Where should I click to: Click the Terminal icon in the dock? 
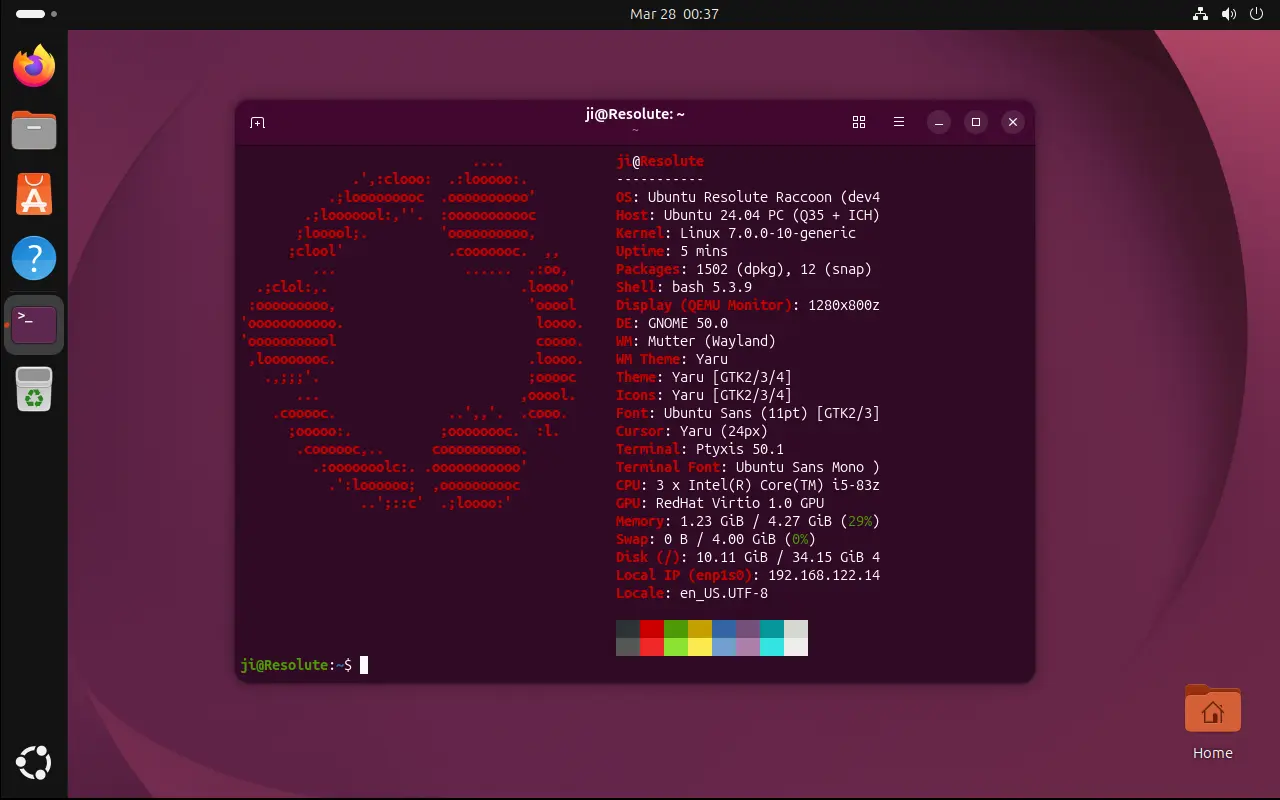34,324
